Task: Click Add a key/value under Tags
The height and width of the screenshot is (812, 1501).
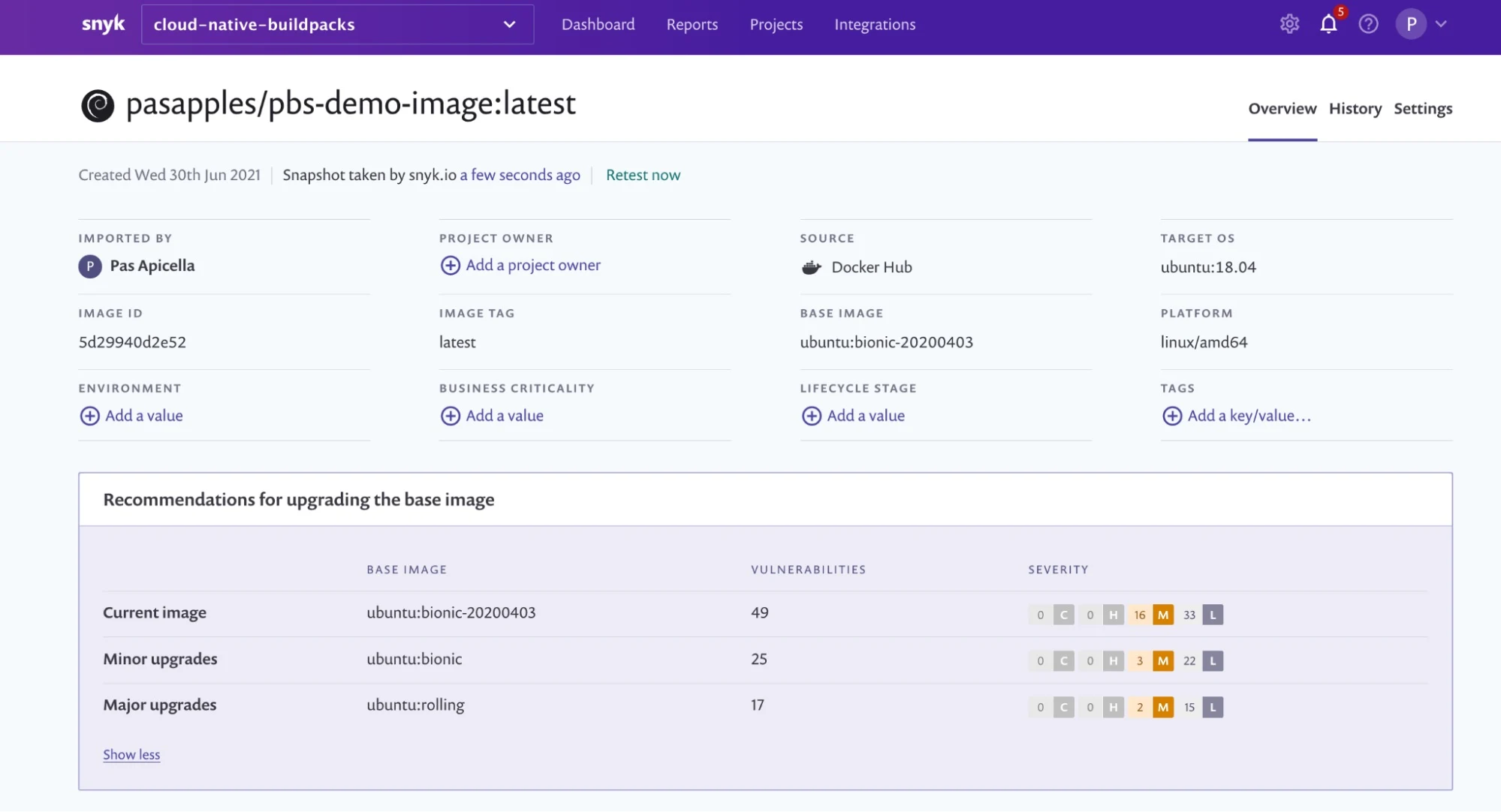Action: 1249,416
